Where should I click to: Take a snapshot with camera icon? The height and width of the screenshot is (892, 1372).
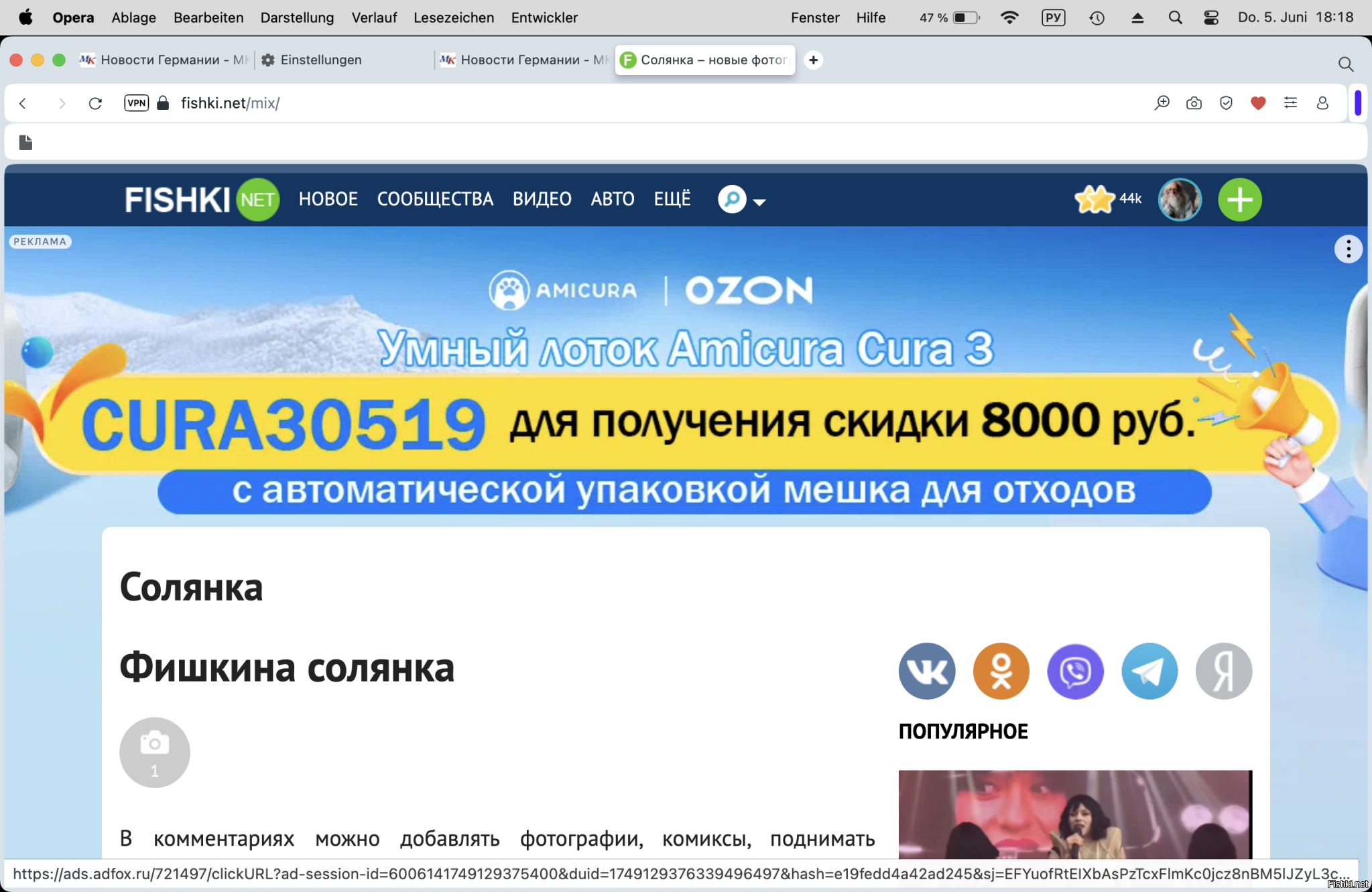1194,103
